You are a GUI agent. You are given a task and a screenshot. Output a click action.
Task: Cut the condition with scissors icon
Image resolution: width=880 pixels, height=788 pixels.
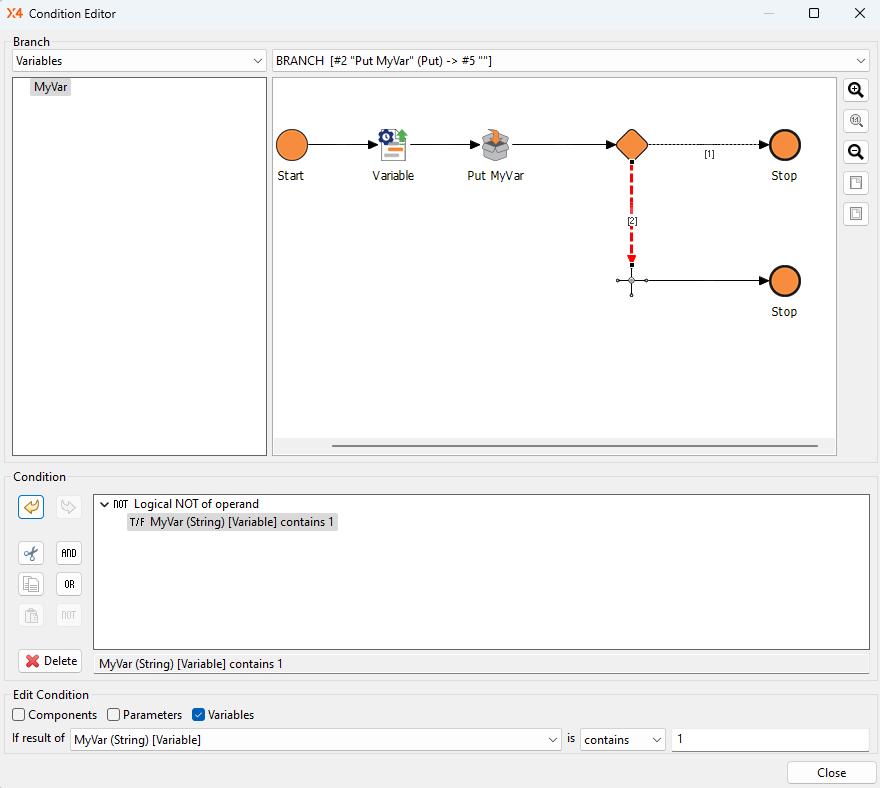[31, 553]
